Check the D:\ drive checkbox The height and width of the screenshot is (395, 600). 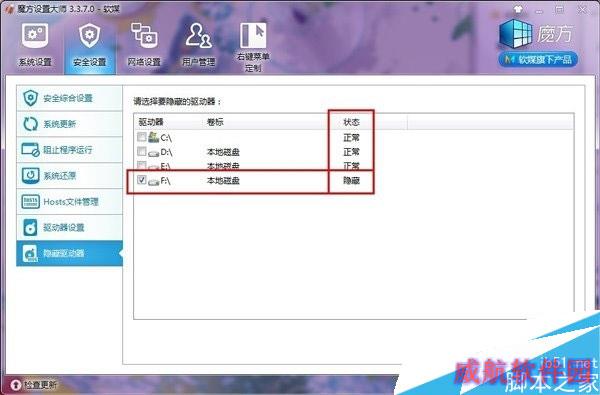142,152
